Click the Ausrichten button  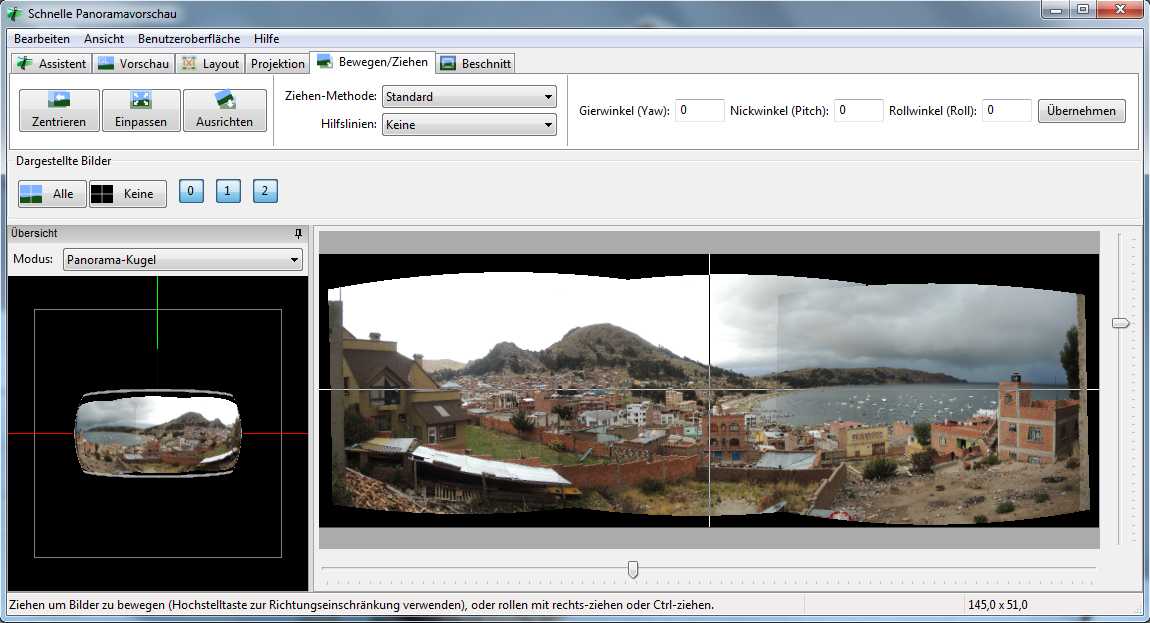[224, 110]
